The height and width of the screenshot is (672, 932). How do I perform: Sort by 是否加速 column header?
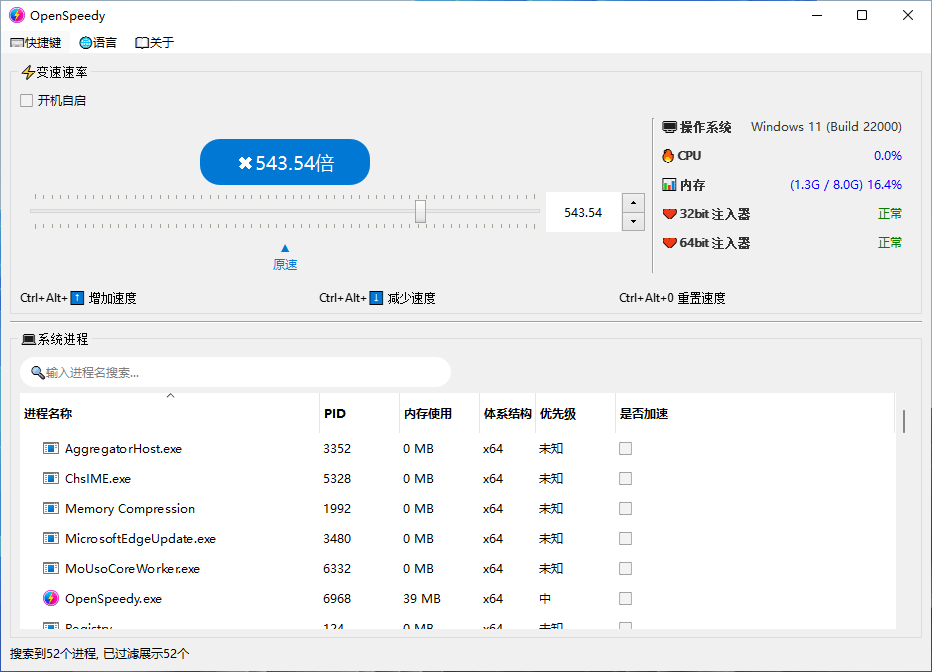[755, 414]
